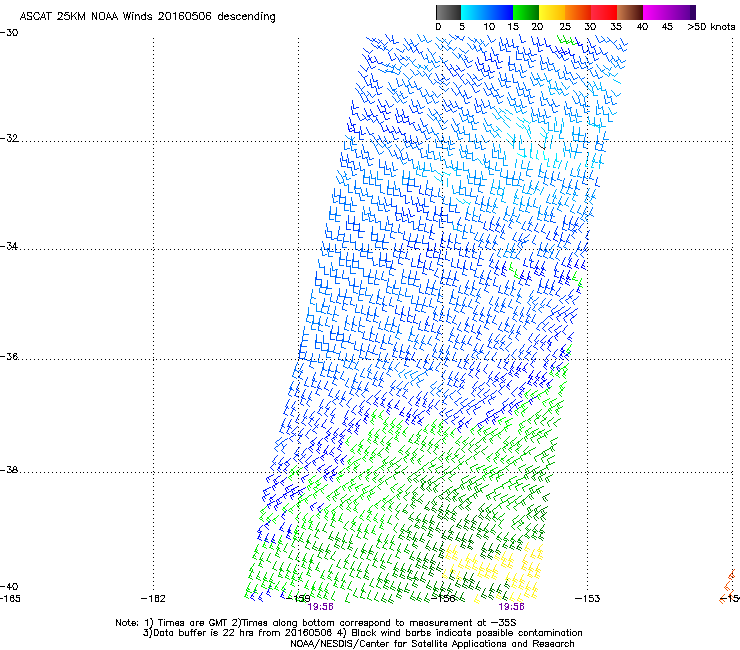Click the NOAA/NESDIS credit line

click(432, 644)
